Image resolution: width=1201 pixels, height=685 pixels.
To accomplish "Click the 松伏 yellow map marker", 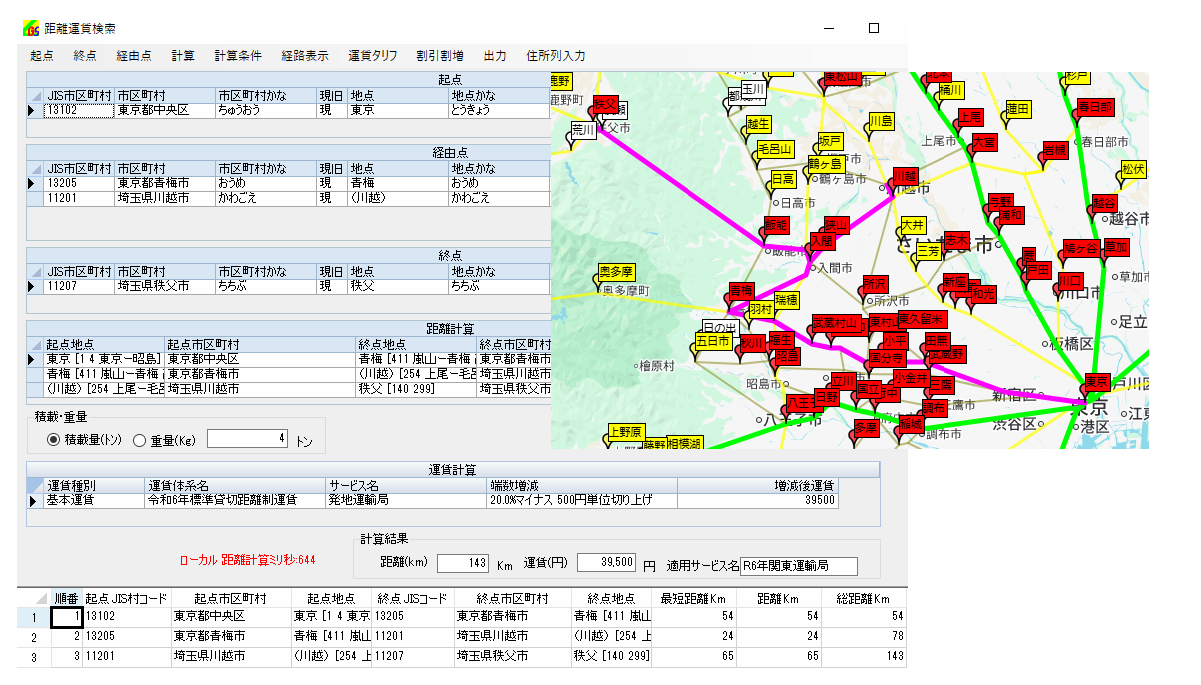I will 1132,171.
